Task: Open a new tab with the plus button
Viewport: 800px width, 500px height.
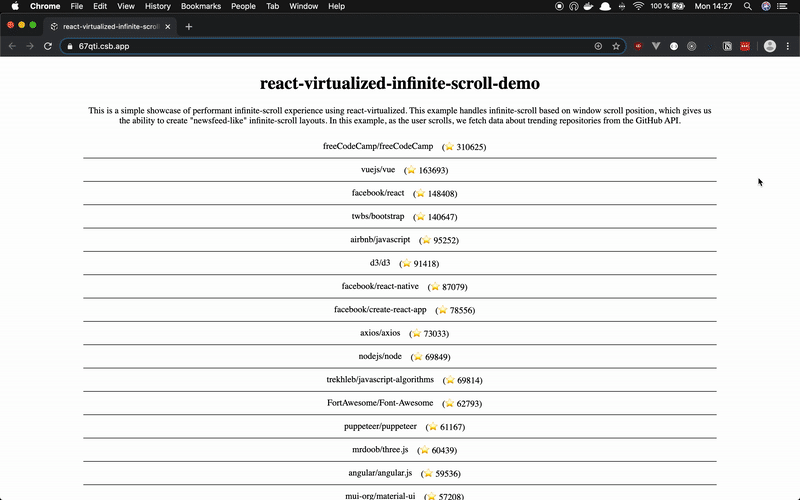Action: coord(189,27)
